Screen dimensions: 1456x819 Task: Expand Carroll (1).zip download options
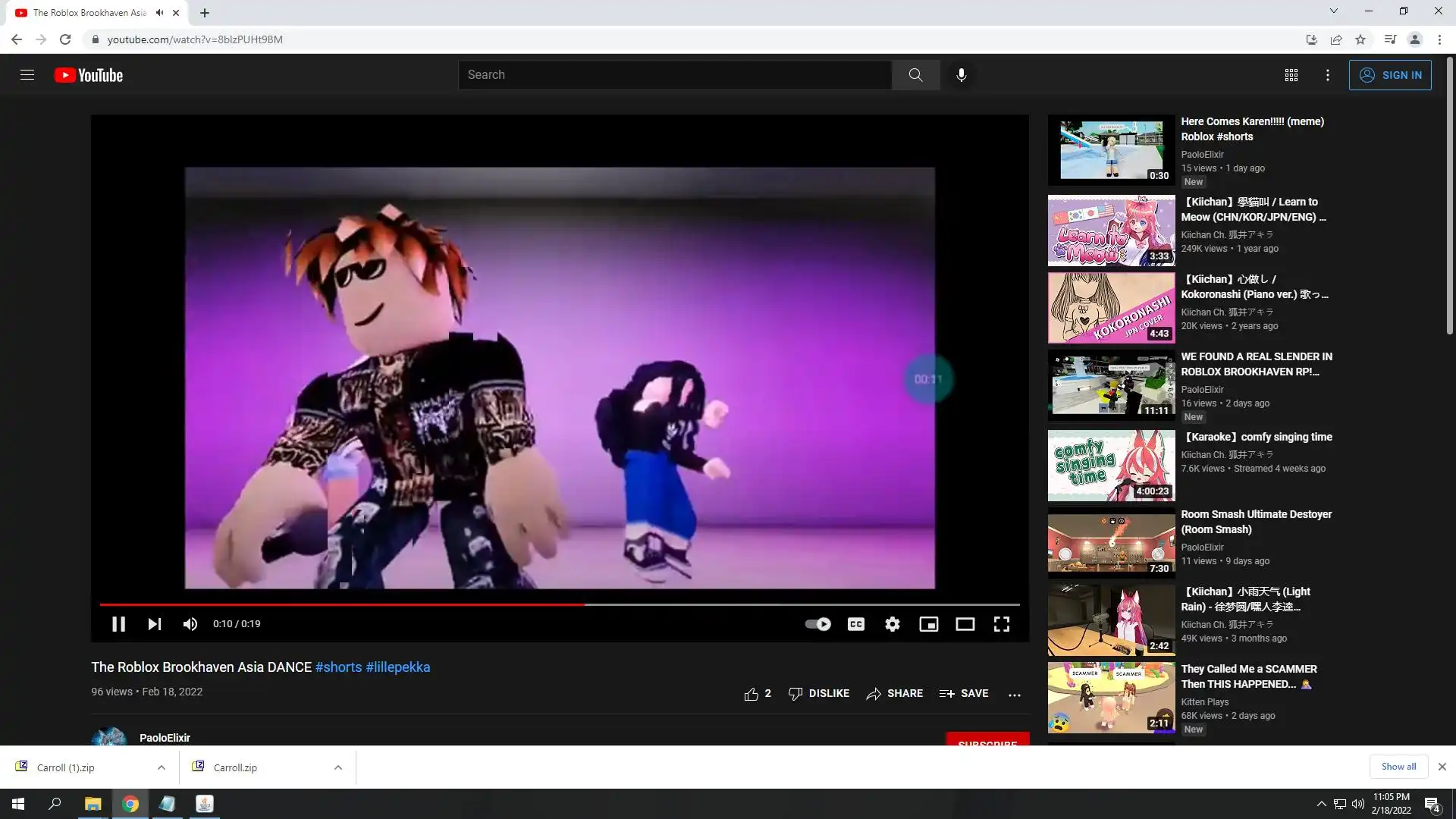click(x=162, y=767)
